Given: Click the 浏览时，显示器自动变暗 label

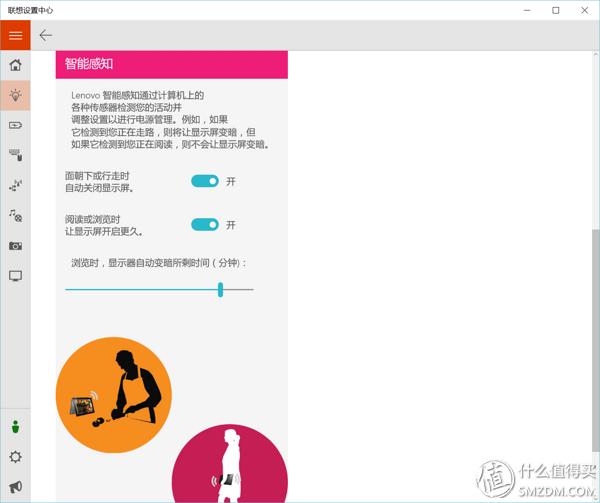Looking at the screenshot, I should tap(159, 263).
